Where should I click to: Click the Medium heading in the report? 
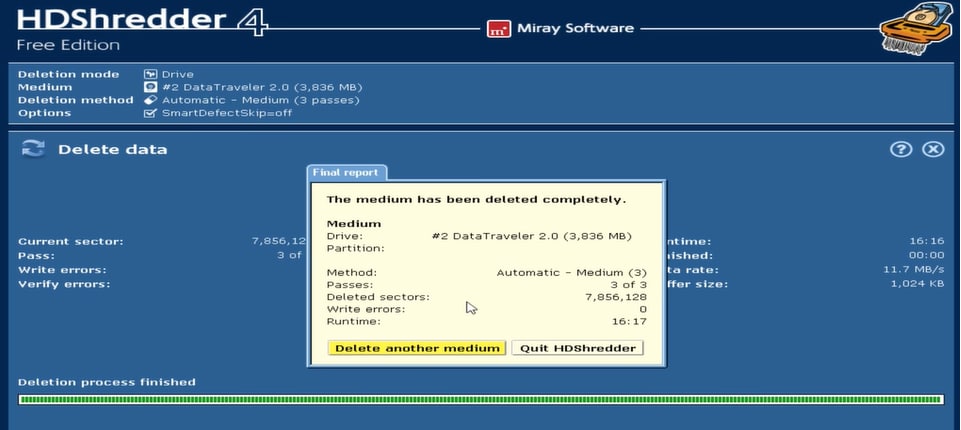(x=354, y=224)
